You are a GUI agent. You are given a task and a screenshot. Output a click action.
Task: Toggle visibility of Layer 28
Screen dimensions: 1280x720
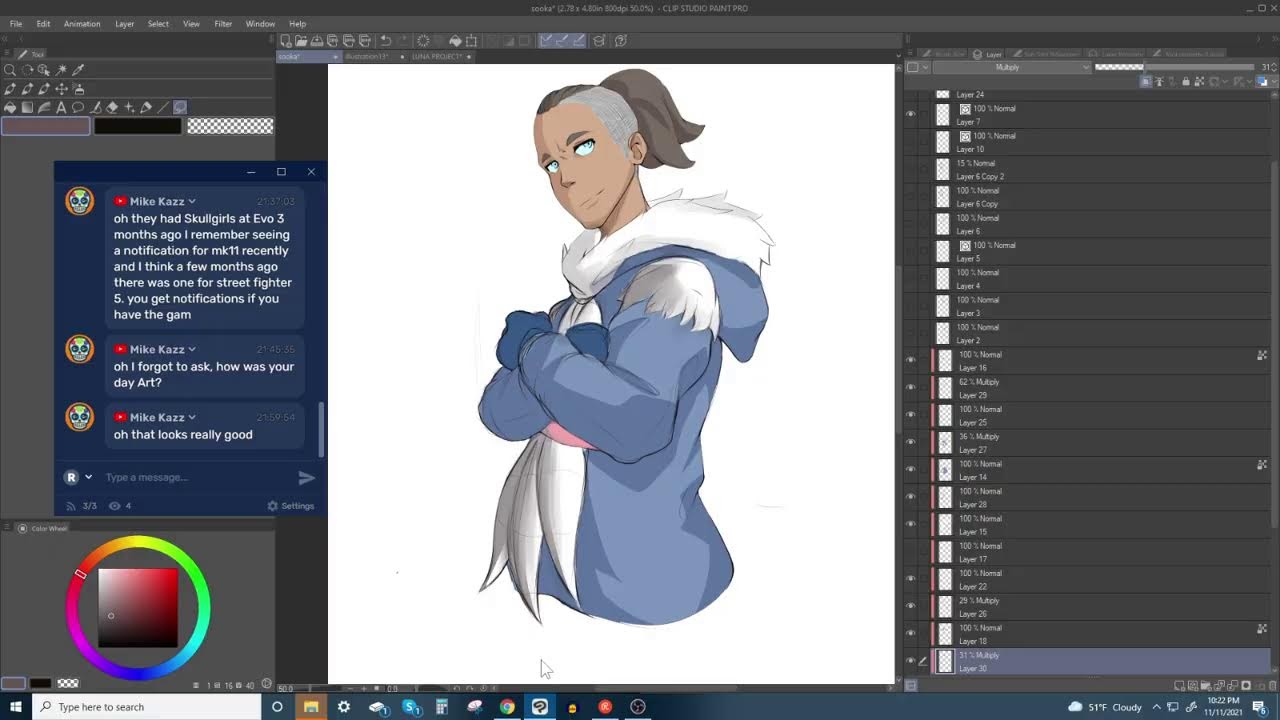tap(910, 497)
